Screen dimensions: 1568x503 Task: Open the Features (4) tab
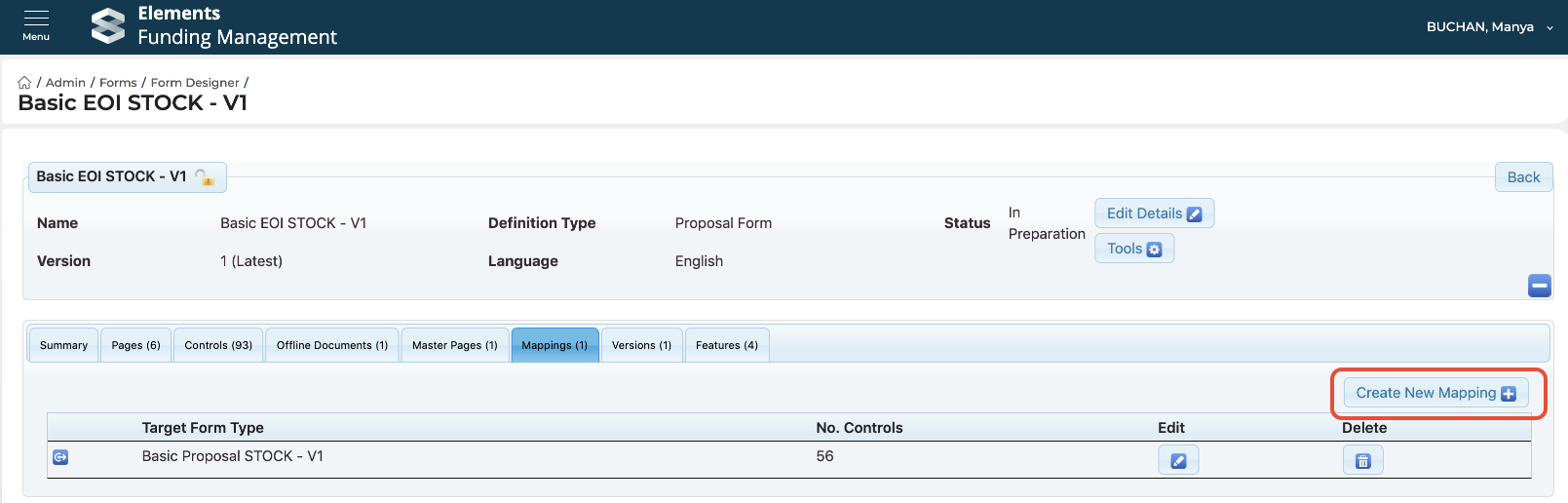726,345
